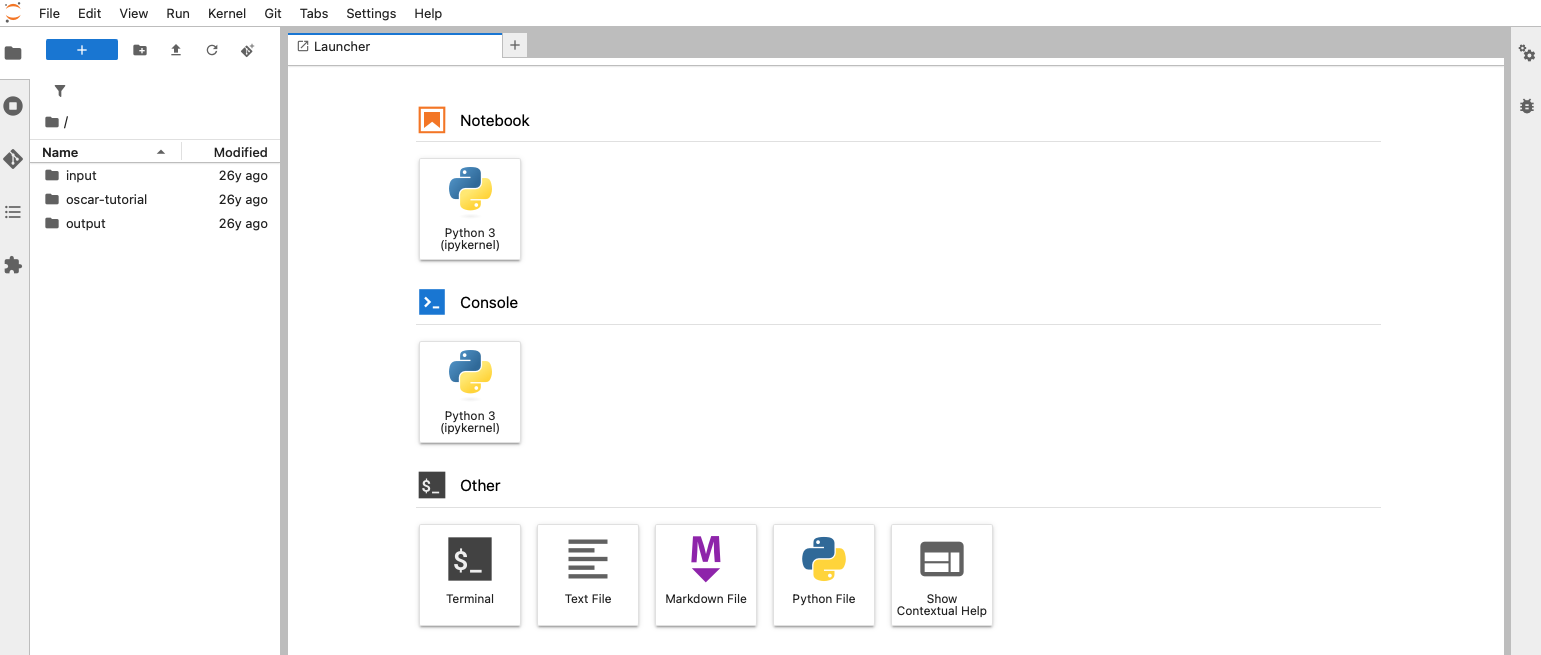Open the oscar-tutorial folder
This screenshot has width=1541, height=655.
pos(105,199)
